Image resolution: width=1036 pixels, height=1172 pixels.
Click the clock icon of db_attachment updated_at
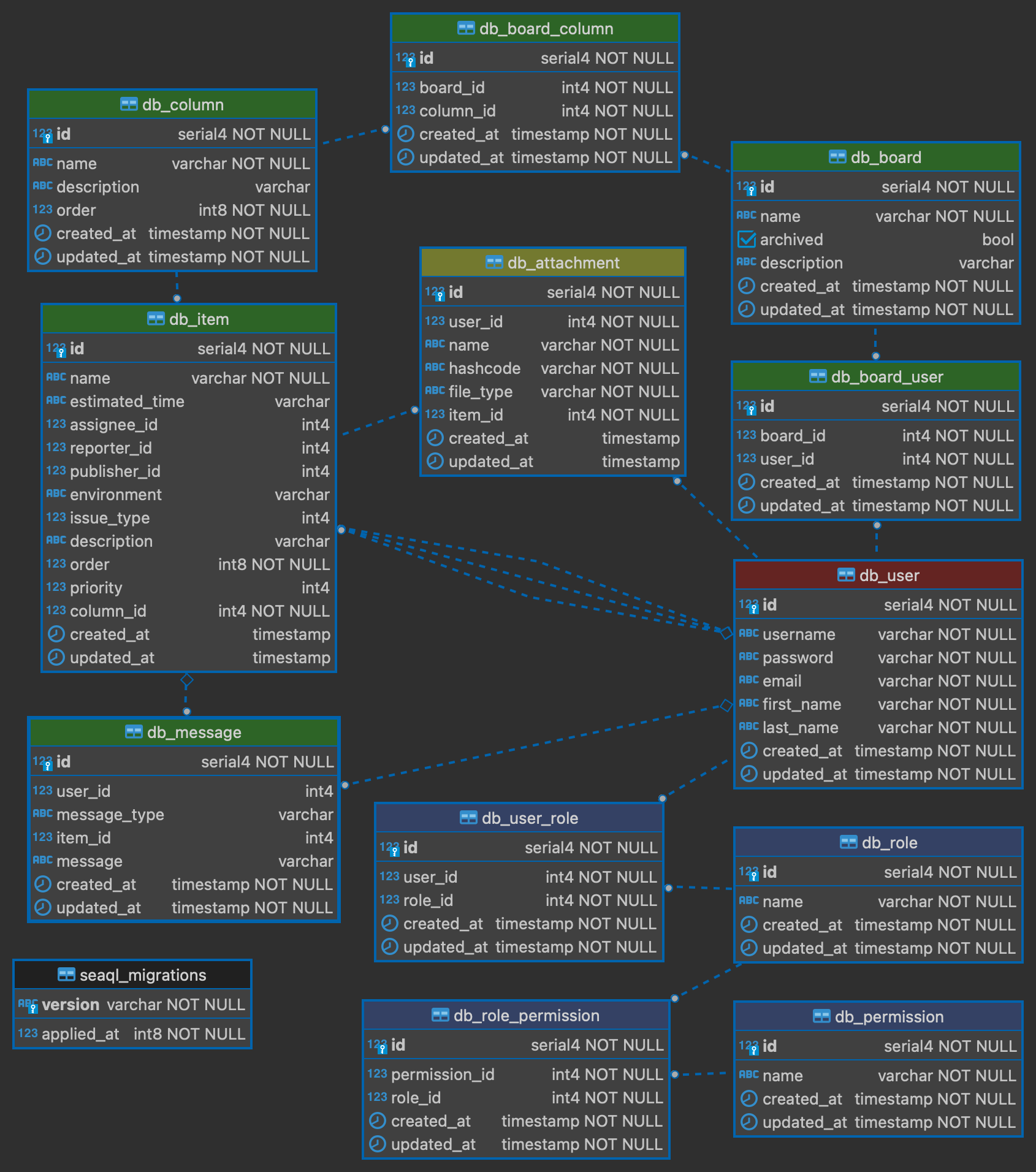pyautogui.click(x=435, y=462)
